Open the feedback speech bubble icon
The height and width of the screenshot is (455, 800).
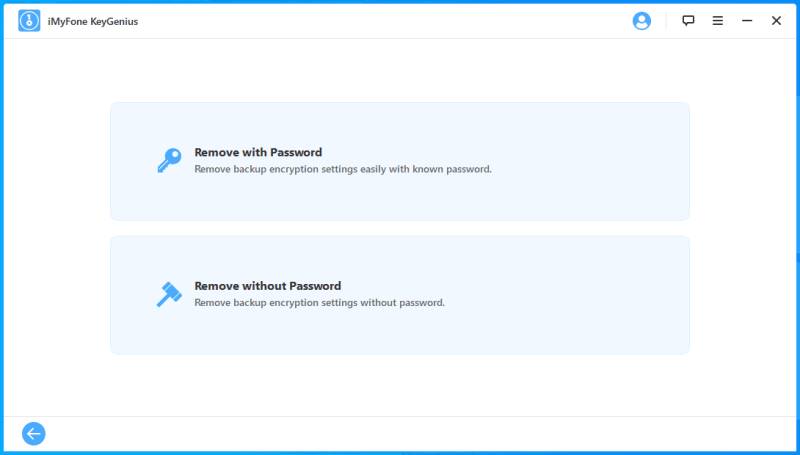pyautogui.click(x=688, y=21)
